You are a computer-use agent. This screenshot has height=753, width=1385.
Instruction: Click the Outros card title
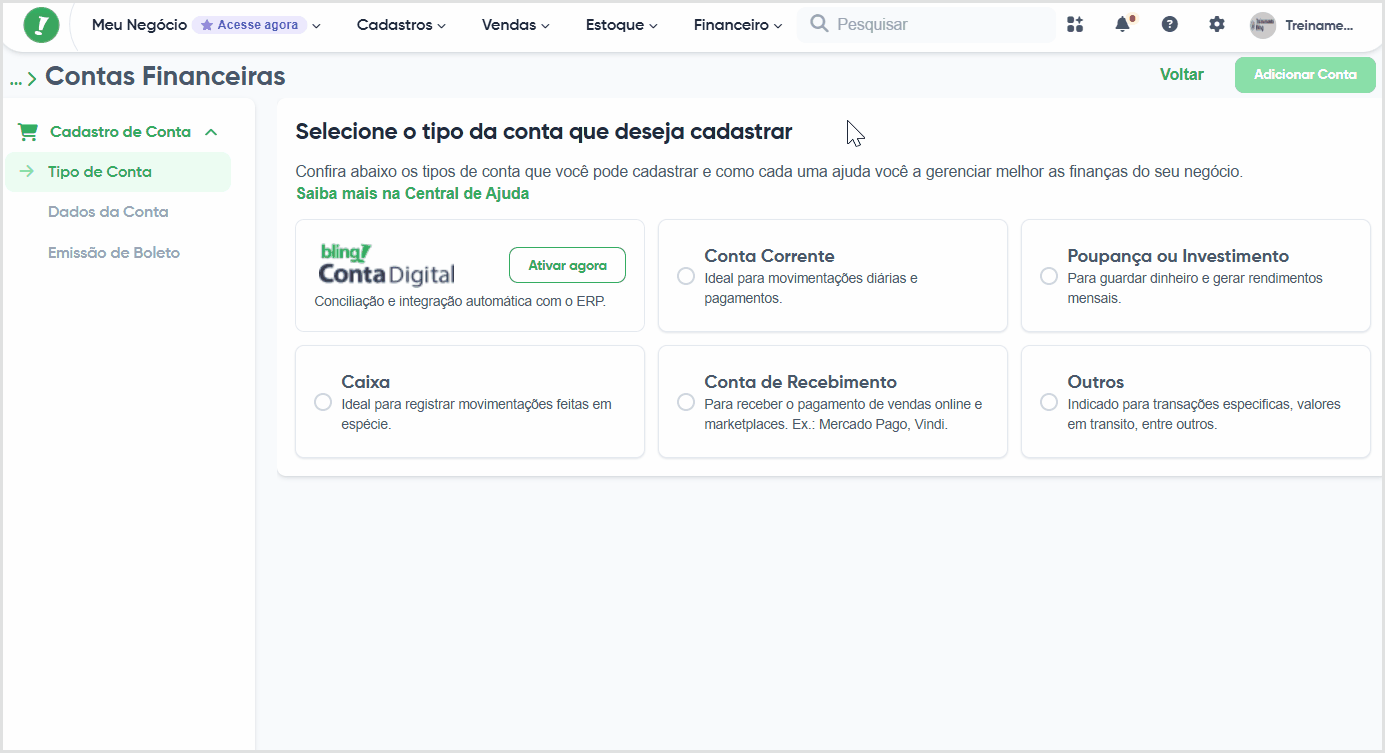(x=1095, y=382)
